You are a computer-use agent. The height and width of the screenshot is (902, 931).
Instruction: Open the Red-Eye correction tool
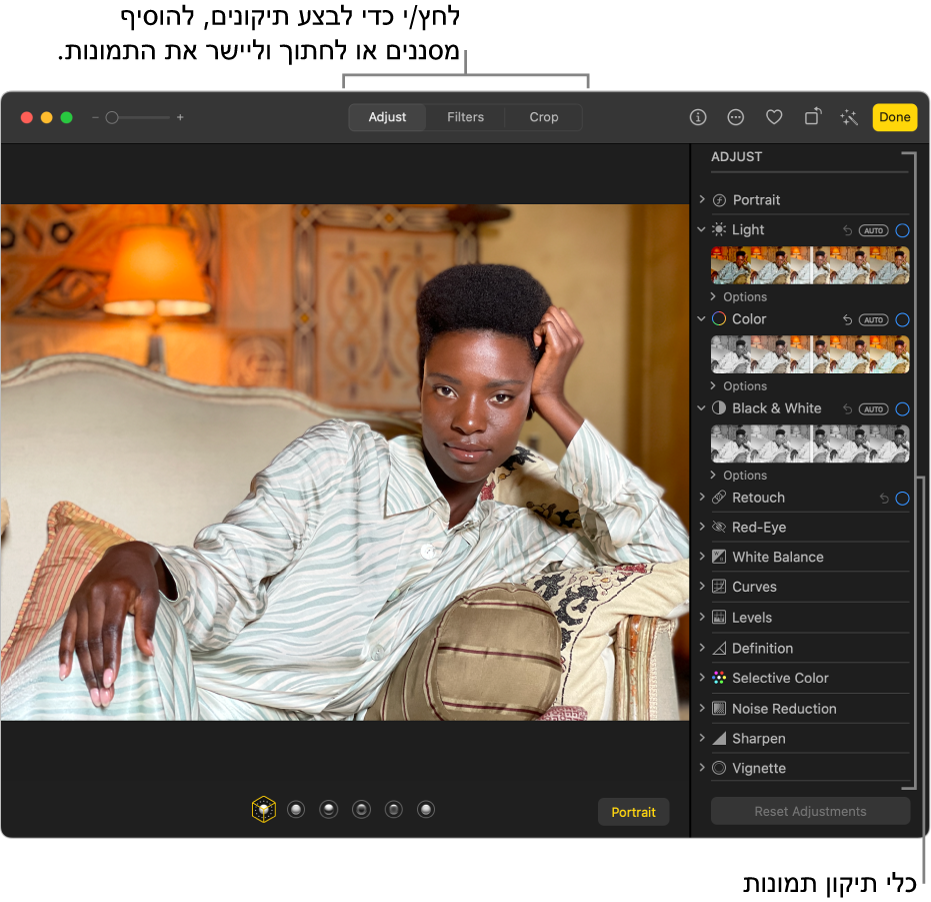pos(760,527)
